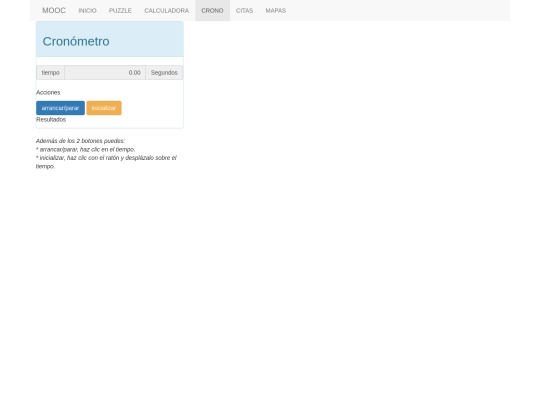540x405 pixels.
Task: Click the hint line starting '* inicializar, haz clic'
Action: click(106, 162)
